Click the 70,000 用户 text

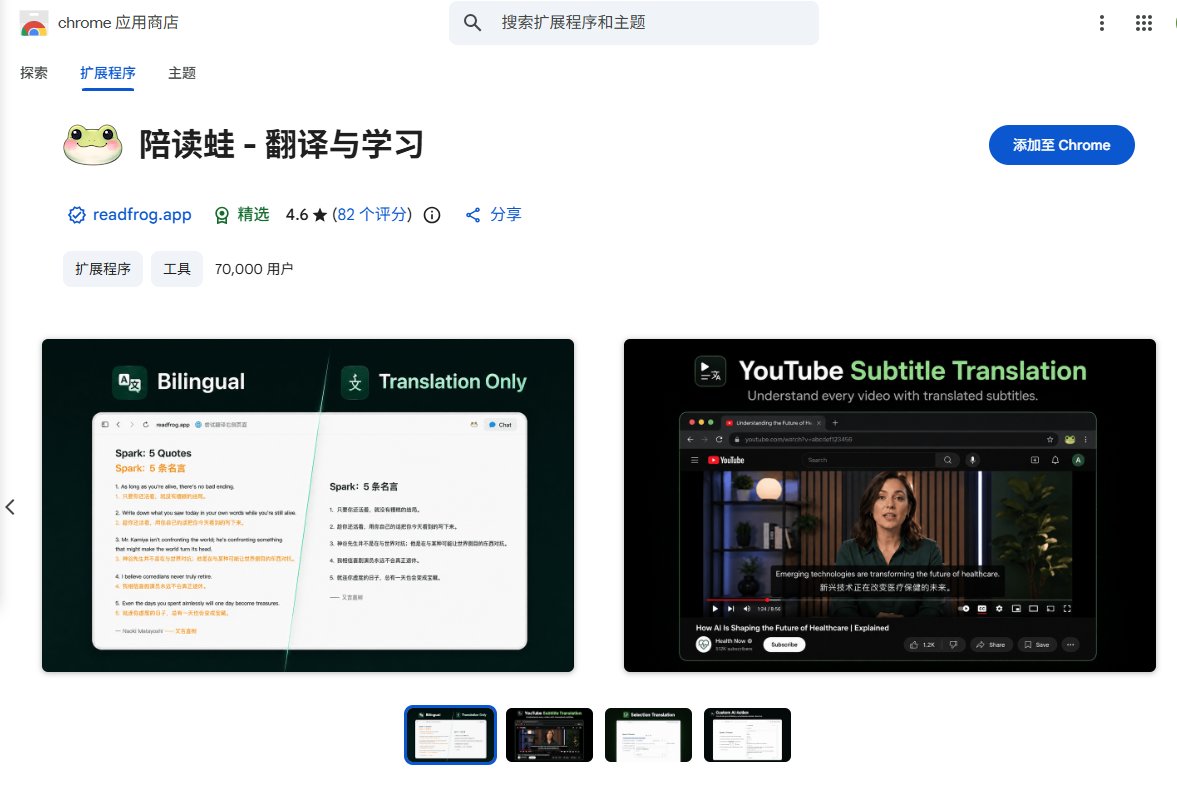(x=254, y=269)
